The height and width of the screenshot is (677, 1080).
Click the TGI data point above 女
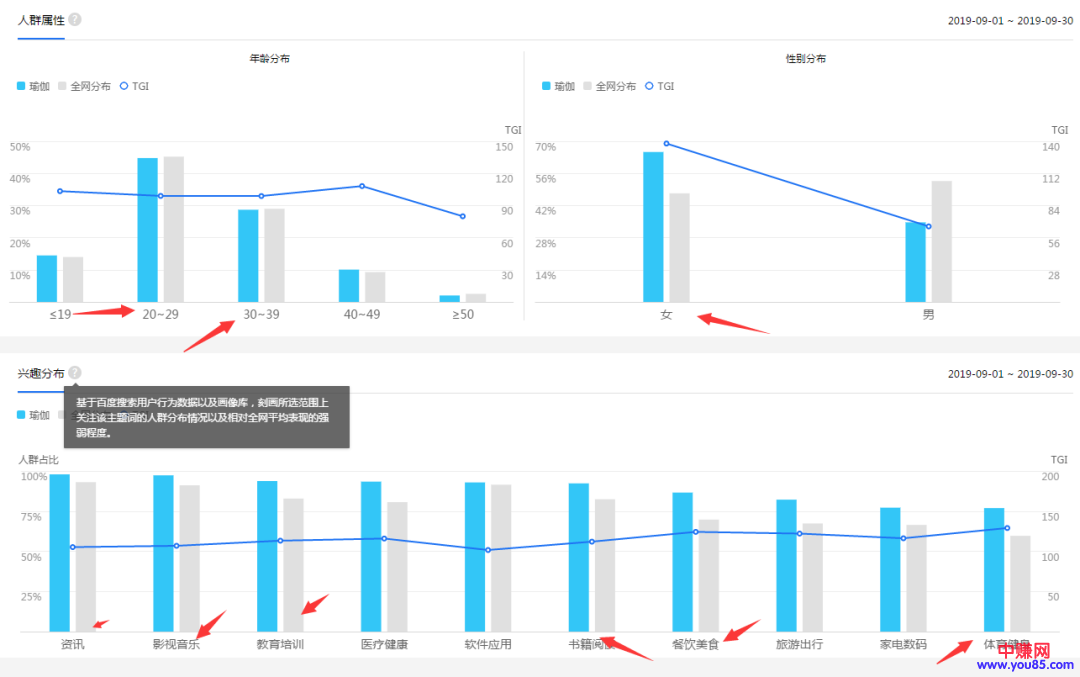click(666, 144)
